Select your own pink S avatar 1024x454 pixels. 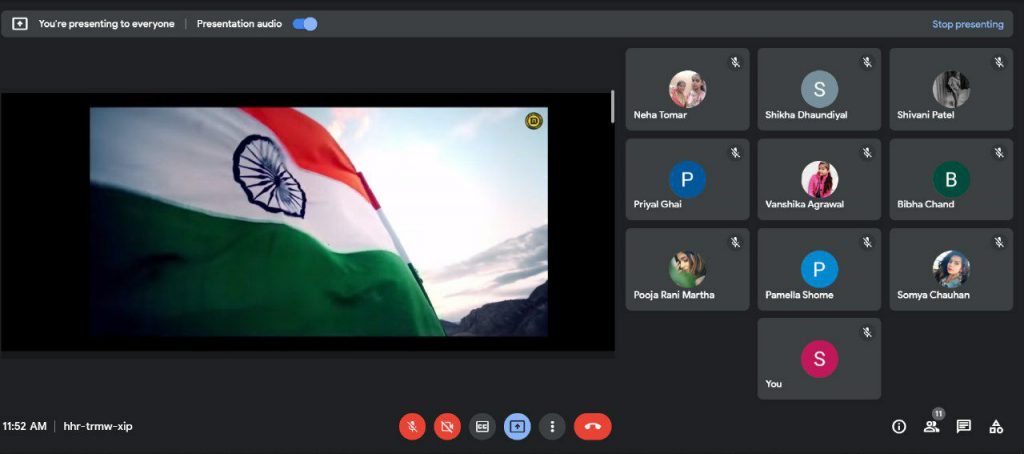pyautogui.click(x=820, y=359)
